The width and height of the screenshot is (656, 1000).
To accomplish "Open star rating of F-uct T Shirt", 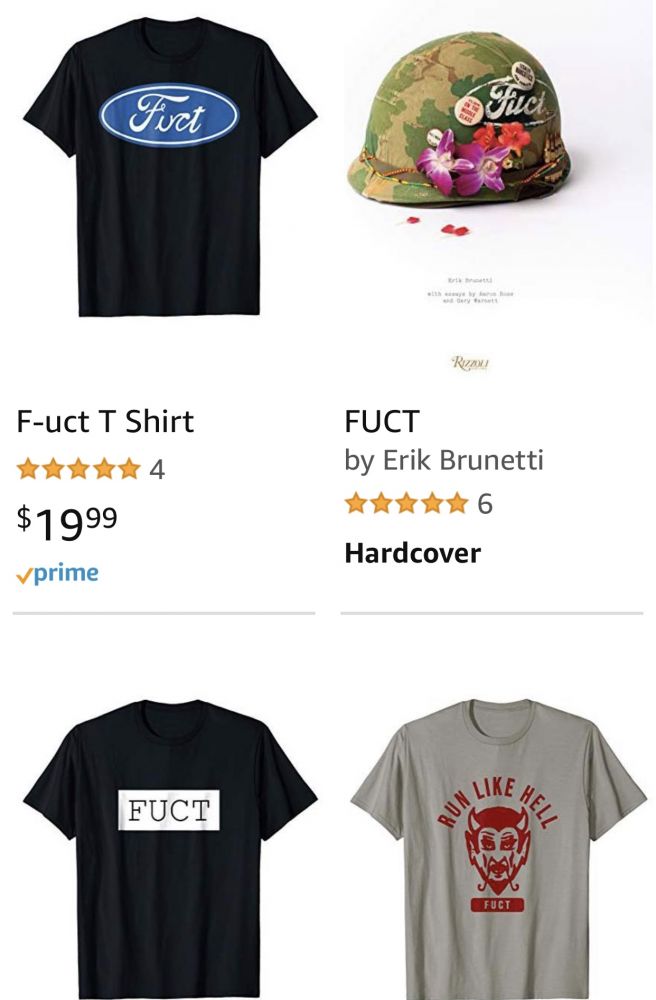I will tap(78, 469).
